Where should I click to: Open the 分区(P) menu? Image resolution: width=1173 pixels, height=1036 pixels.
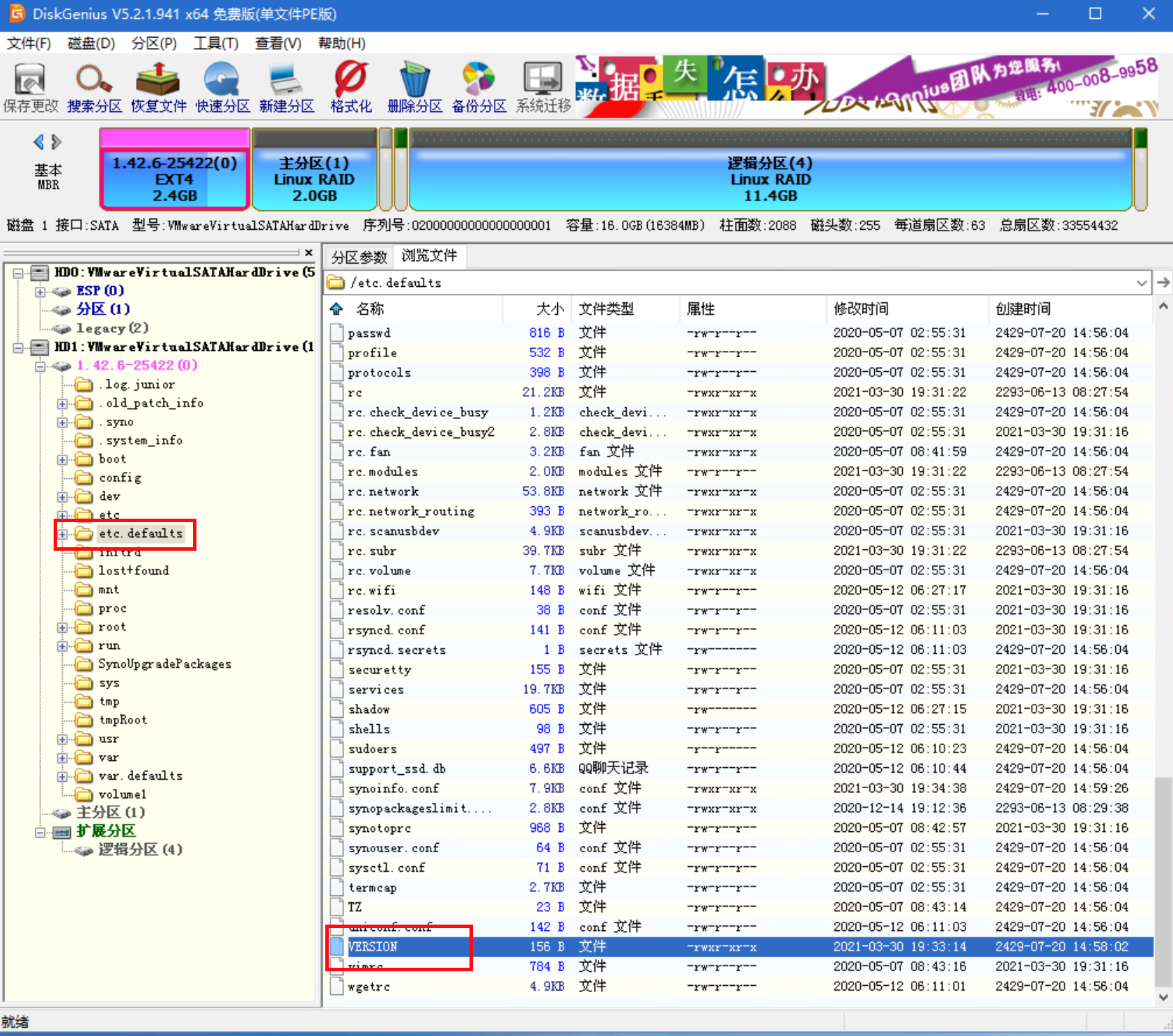pyautogui.click(x=154, y=43)
